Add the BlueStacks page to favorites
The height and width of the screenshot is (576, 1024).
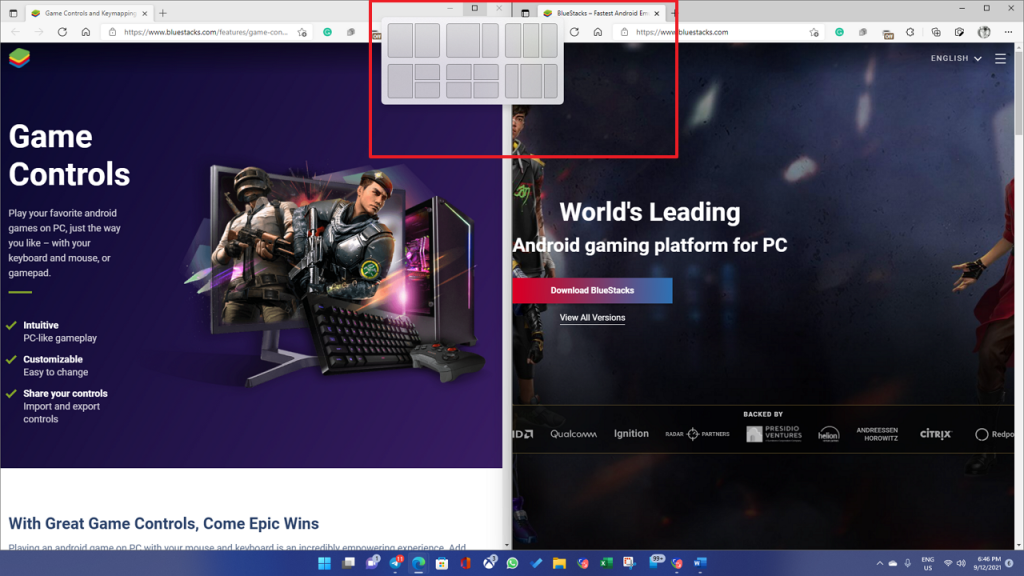point(813,32)
